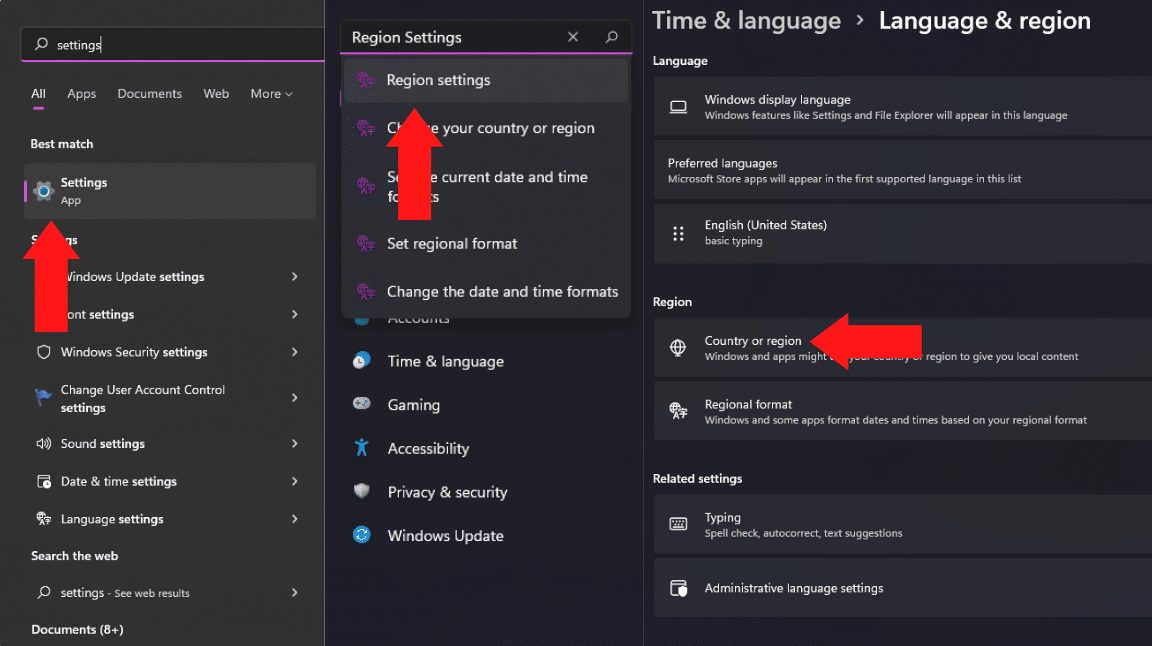
Task: Open Windows Security settings search result
Action: pyautogui.click(x=170, y=352)
